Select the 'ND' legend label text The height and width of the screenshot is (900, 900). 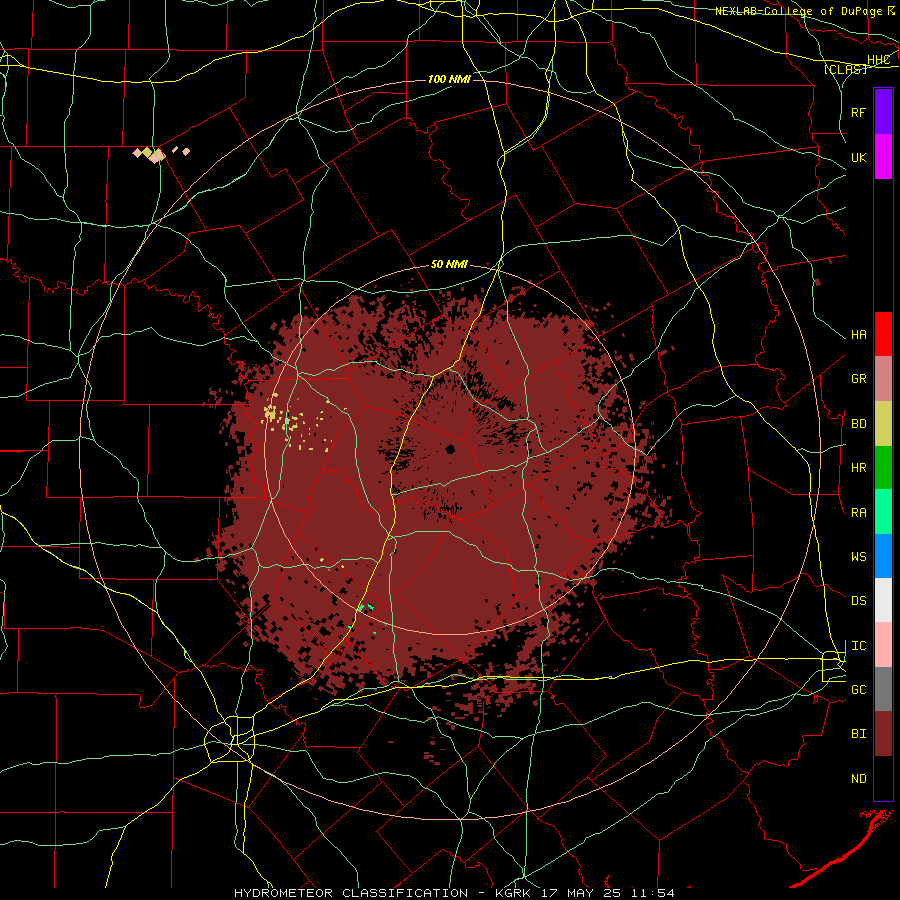point(859,779)
